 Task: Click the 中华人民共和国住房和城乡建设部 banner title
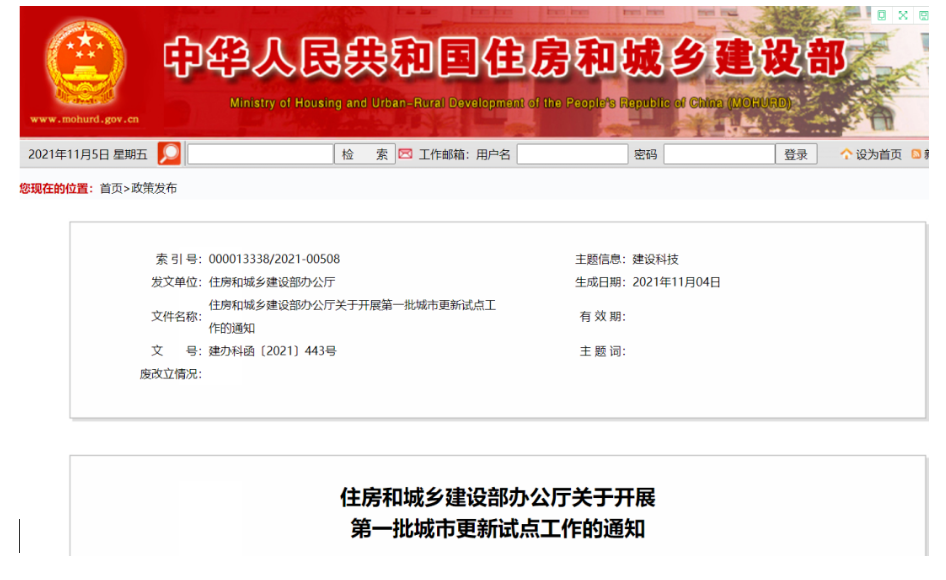504,58
